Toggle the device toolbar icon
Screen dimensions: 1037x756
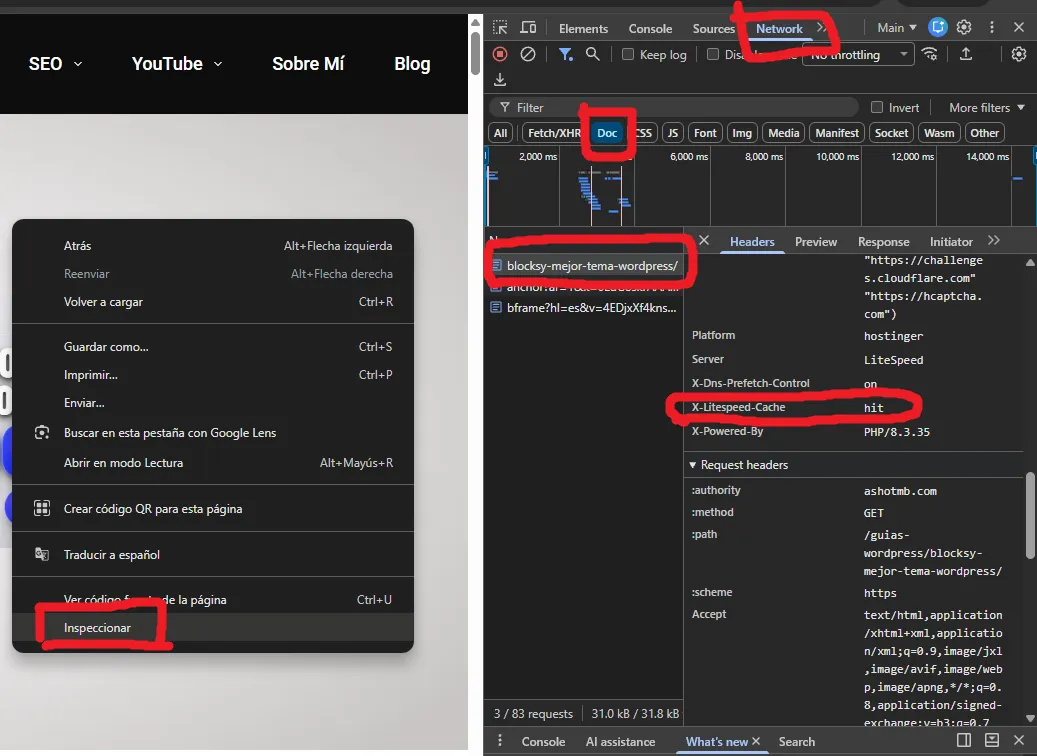528,28
